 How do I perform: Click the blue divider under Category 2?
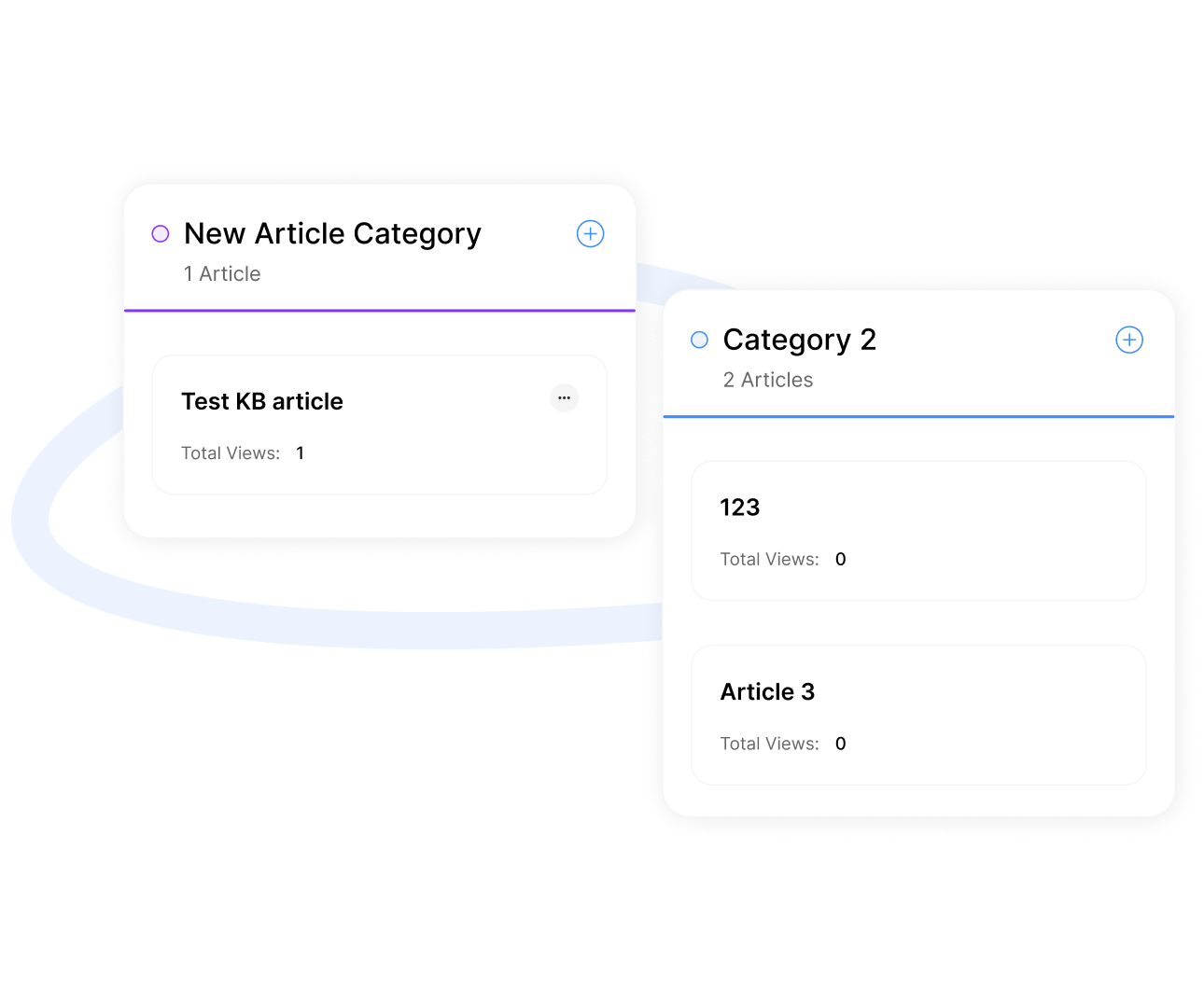click(918, 416)
